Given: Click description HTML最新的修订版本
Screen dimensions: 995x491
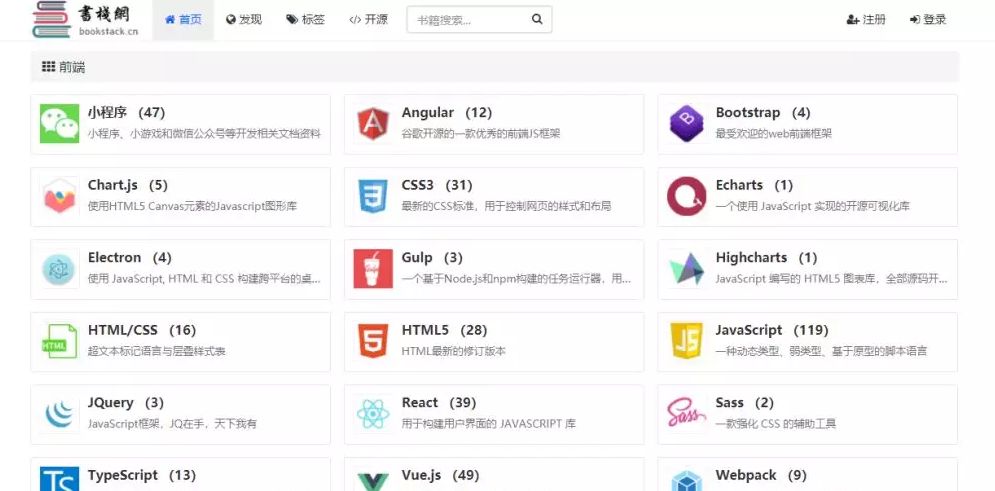Looking at the screenshot, I should pyautogui.click(x=454, y=351).
